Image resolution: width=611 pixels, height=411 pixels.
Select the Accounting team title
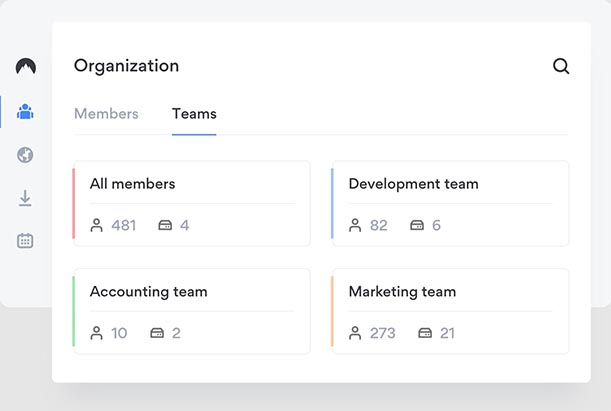148,292
